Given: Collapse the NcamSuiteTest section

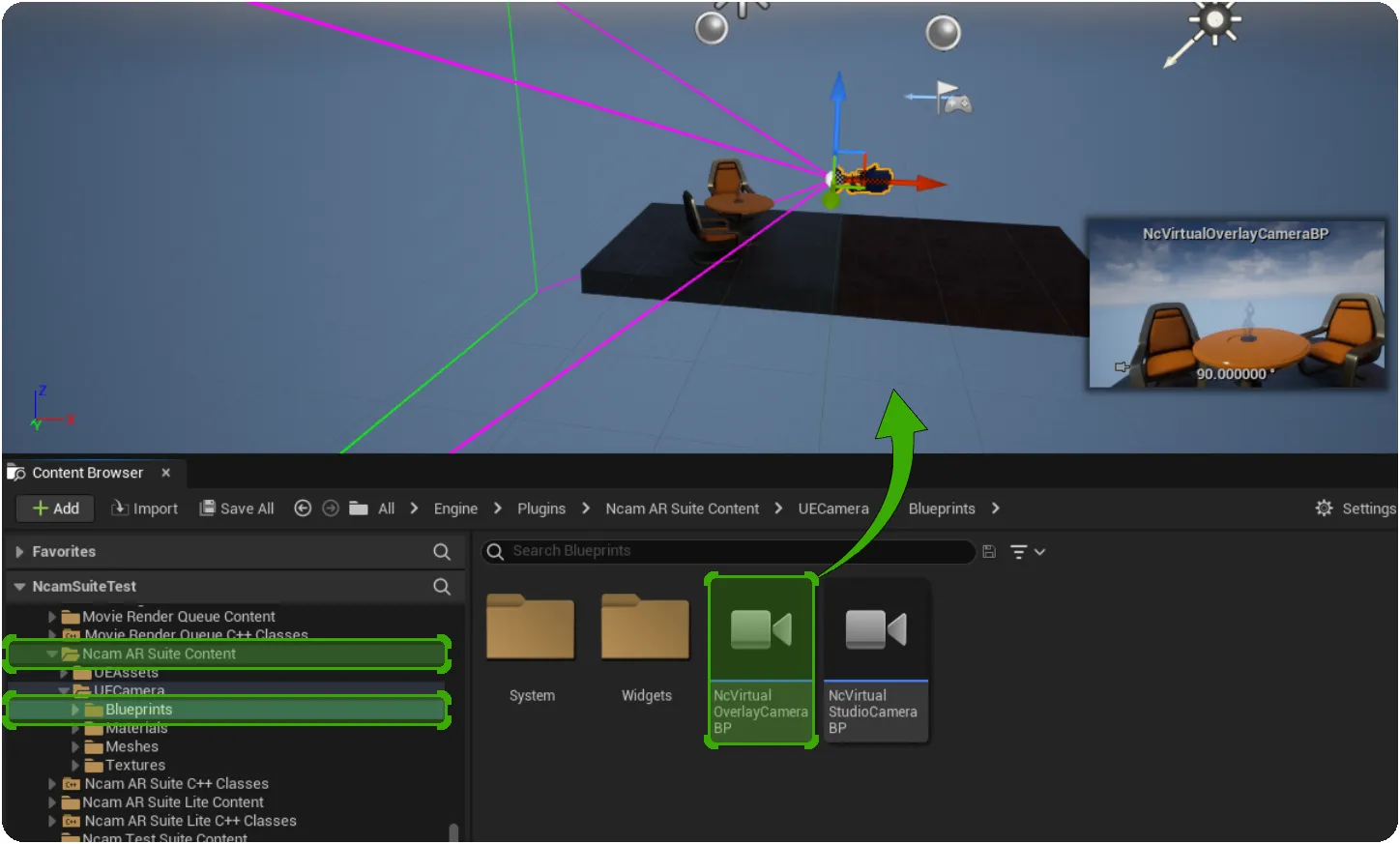Looking at the screenshot, I should 19,587.
